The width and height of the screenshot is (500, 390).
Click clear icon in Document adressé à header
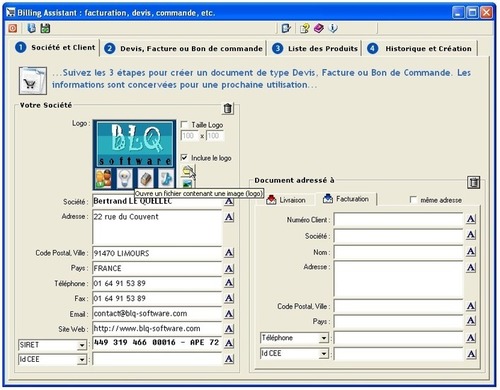474,182
